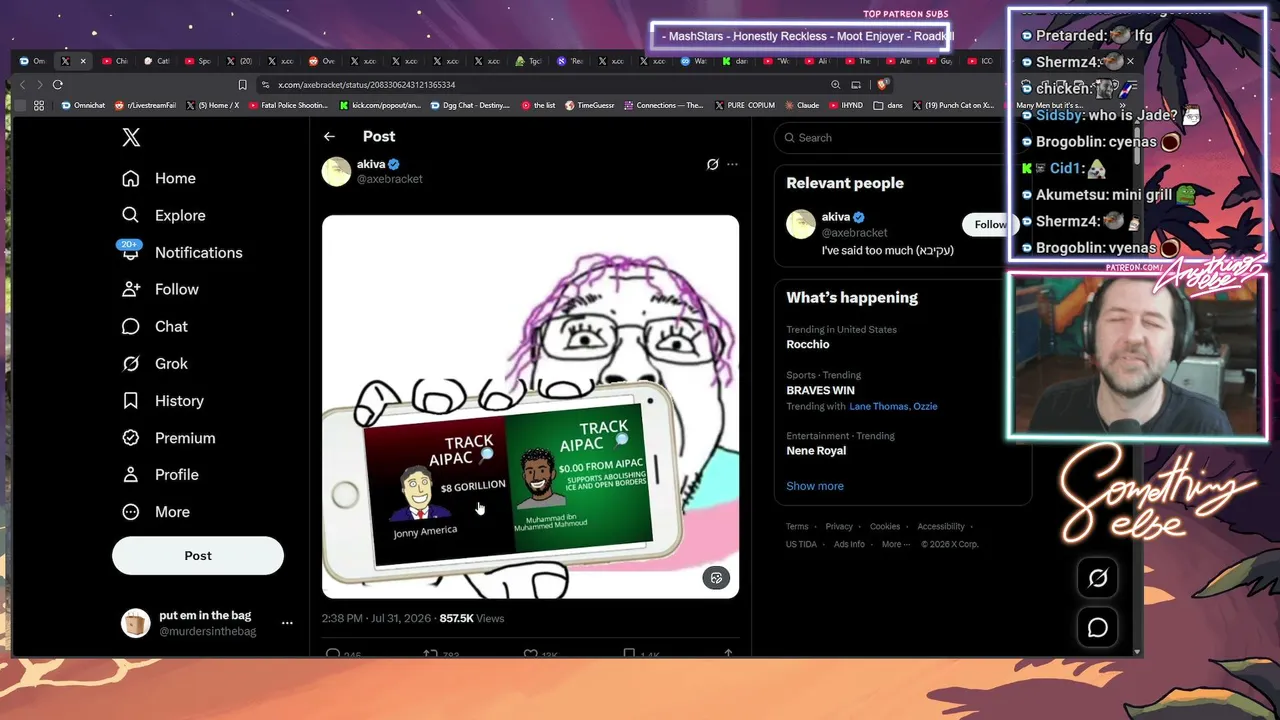Open the footer Privacy link
Screen dimensions: 1280x720
tap(839, 527)
